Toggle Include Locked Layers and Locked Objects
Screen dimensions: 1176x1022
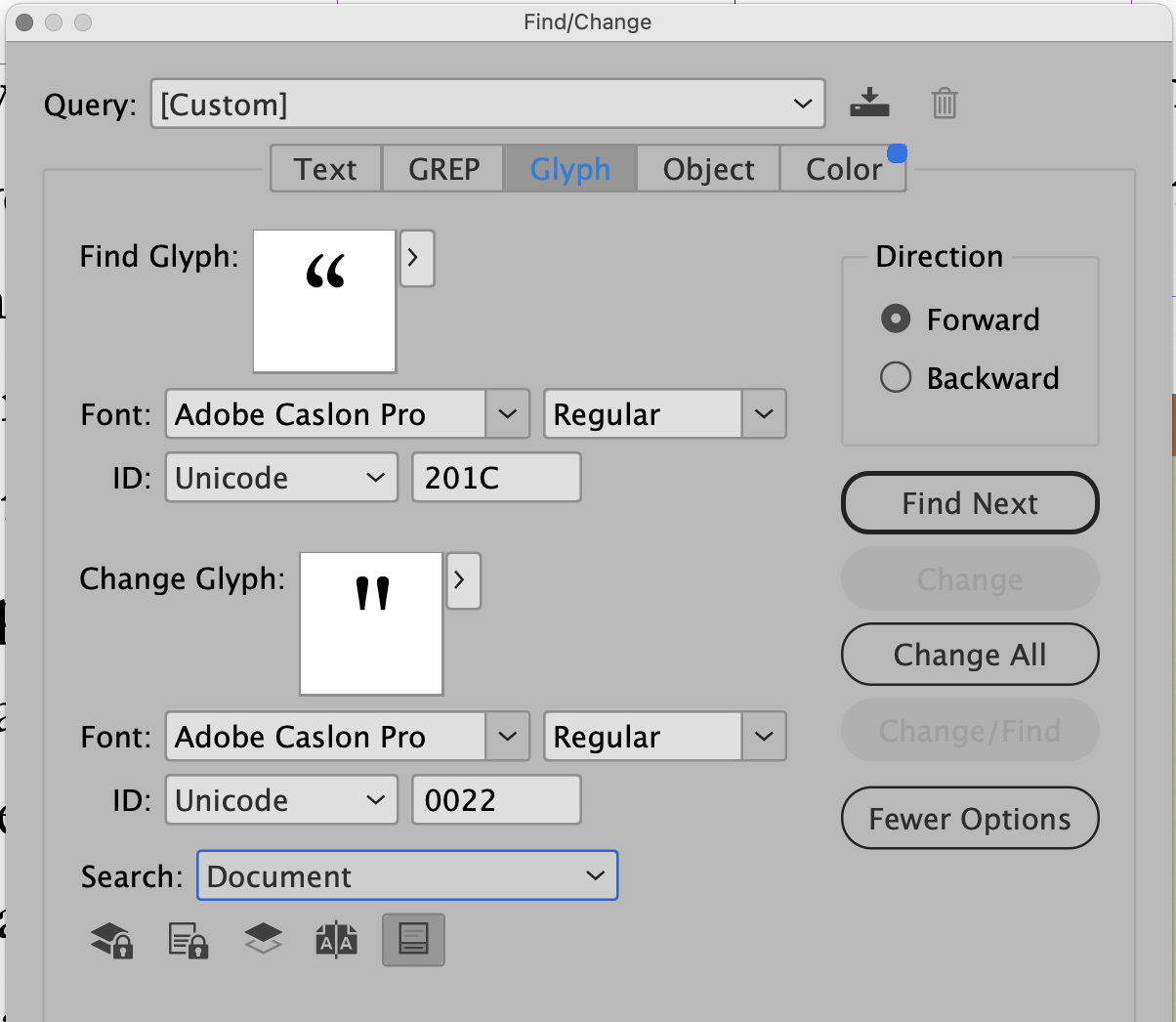click(110, 940)
